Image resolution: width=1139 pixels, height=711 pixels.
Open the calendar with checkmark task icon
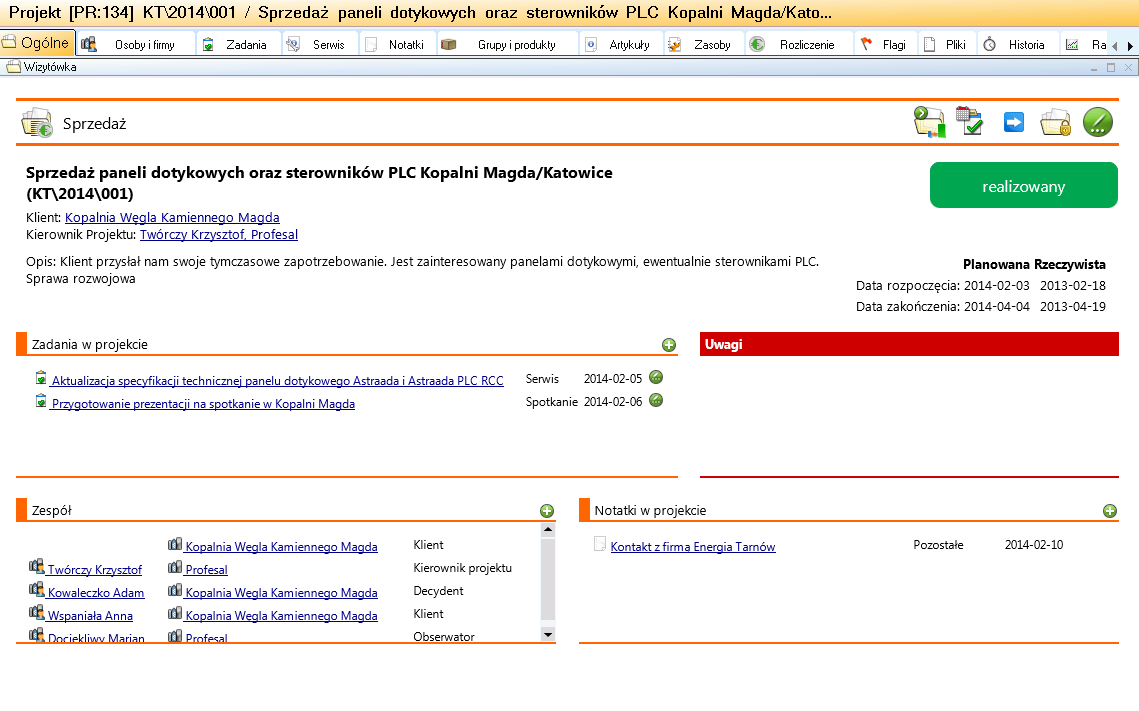(x=969, y=121)
